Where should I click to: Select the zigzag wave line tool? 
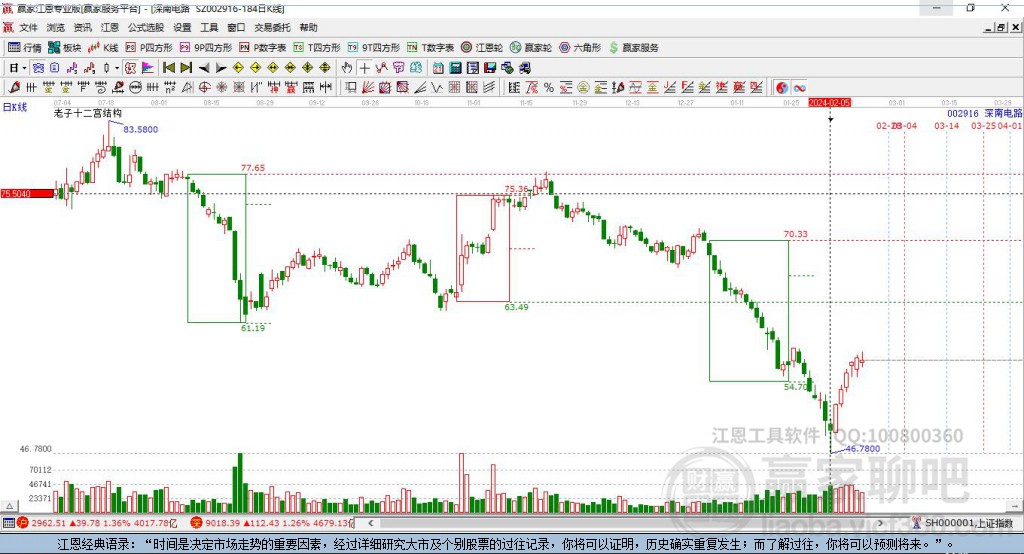[x=437, y=88]
